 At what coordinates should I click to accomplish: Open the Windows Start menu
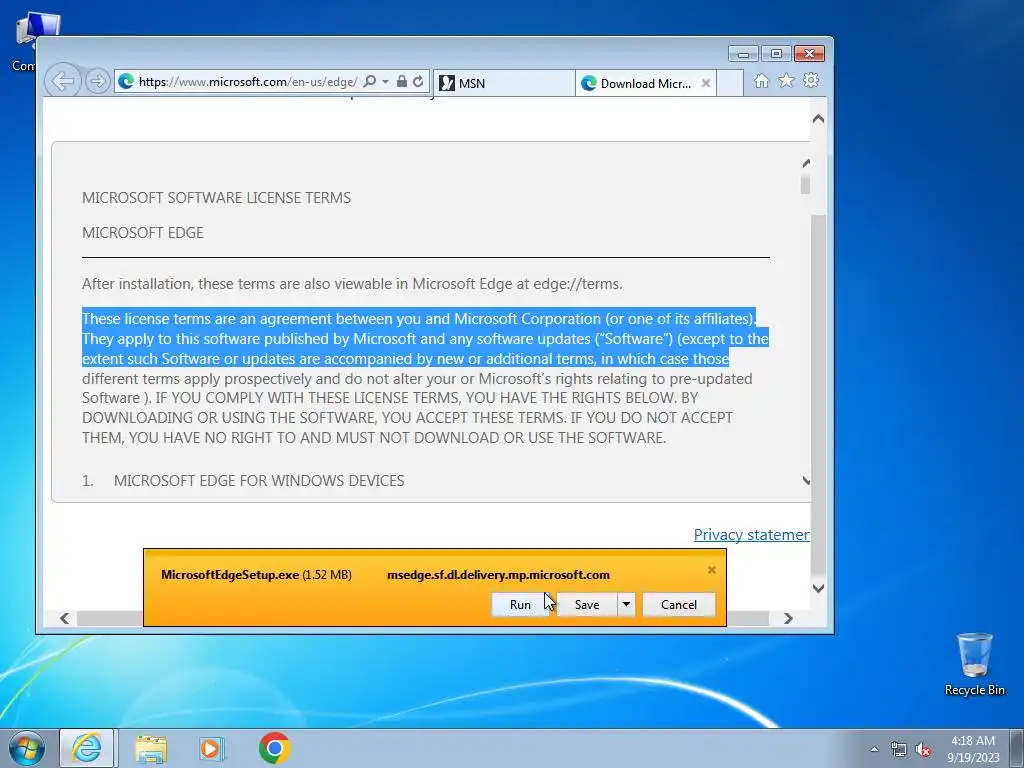click(26, 748)
